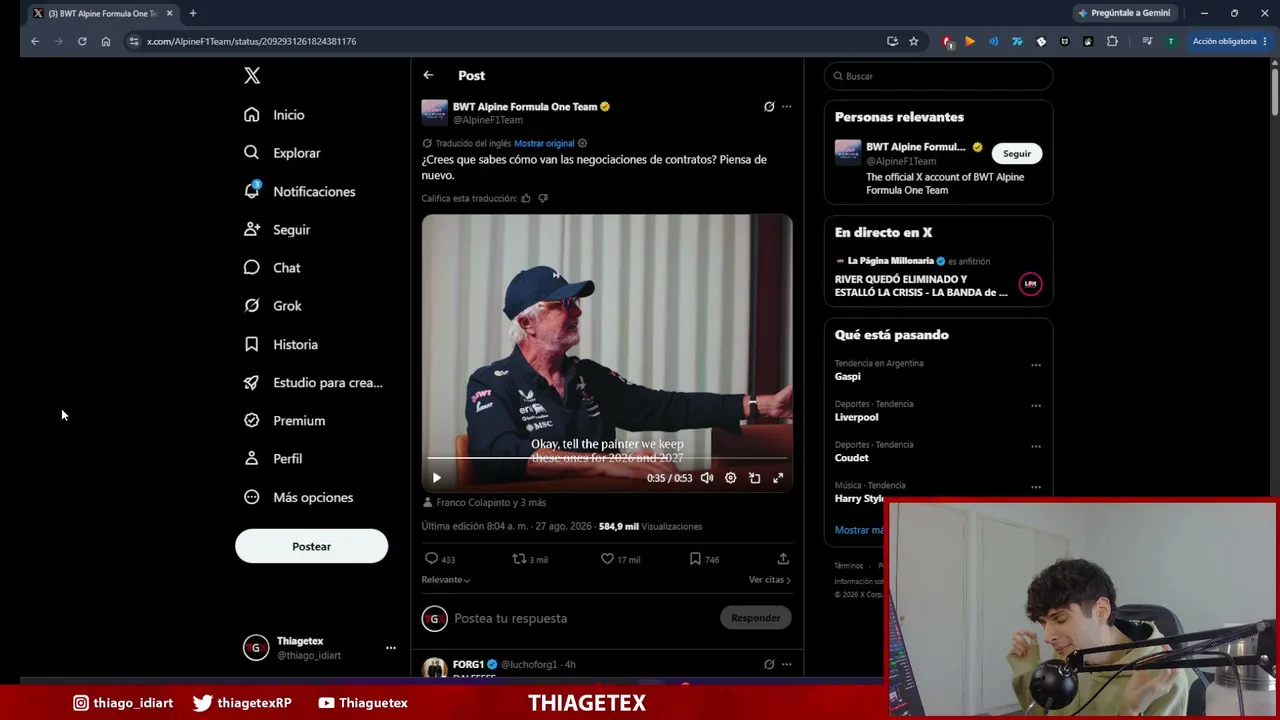Click Pregúntale a Gemini

coord(1124,13)
